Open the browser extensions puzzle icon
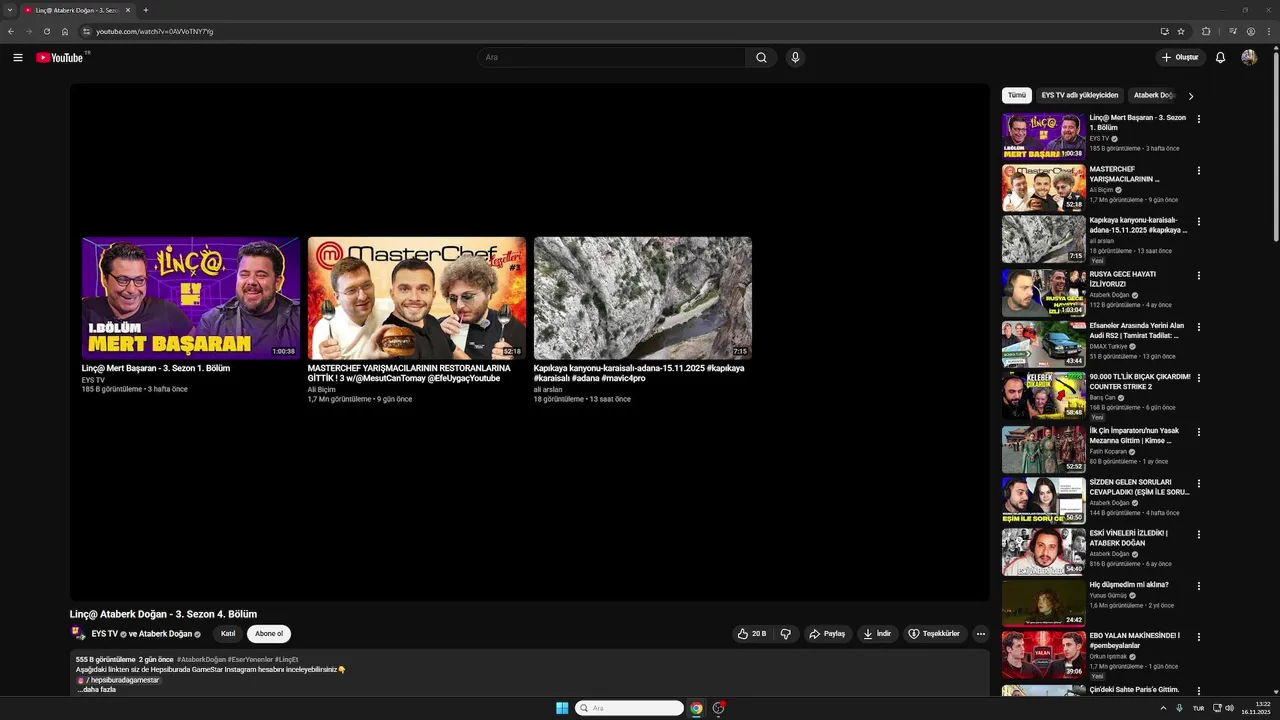 [1206, 31]
